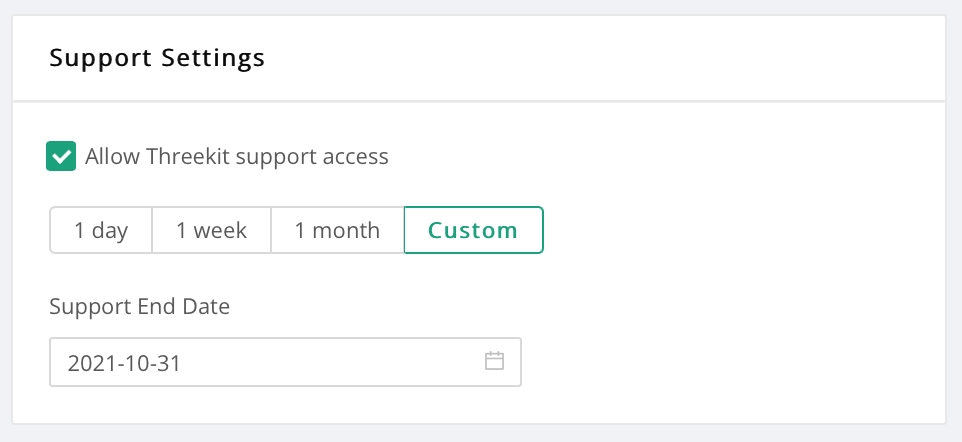The image size is (962, 442).
Task: Disable Threekit support access
Action: click(62, 156)
